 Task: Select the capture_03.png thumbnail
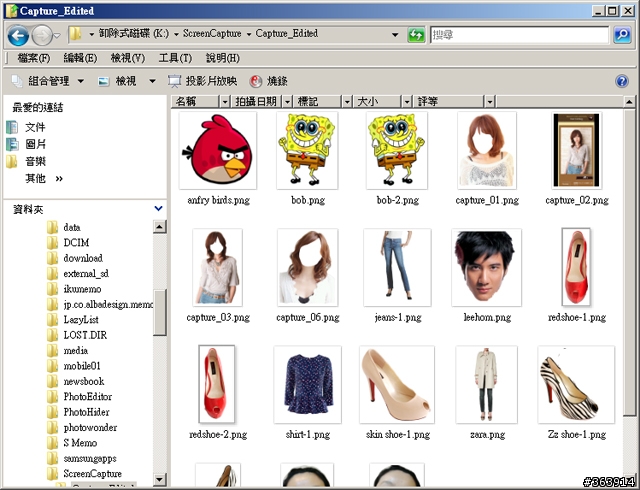pos(218,267)
